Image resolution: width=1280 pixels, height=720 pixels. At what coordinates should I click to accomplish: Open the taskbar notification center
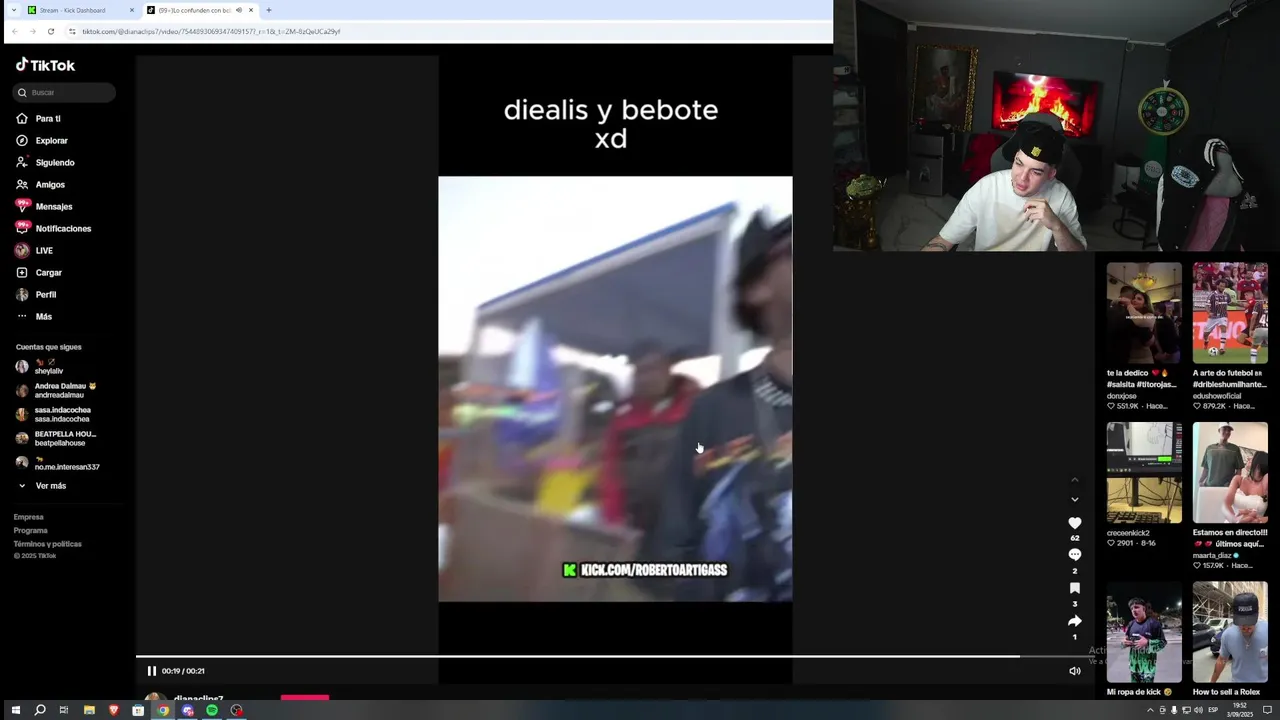point(1267,710)
